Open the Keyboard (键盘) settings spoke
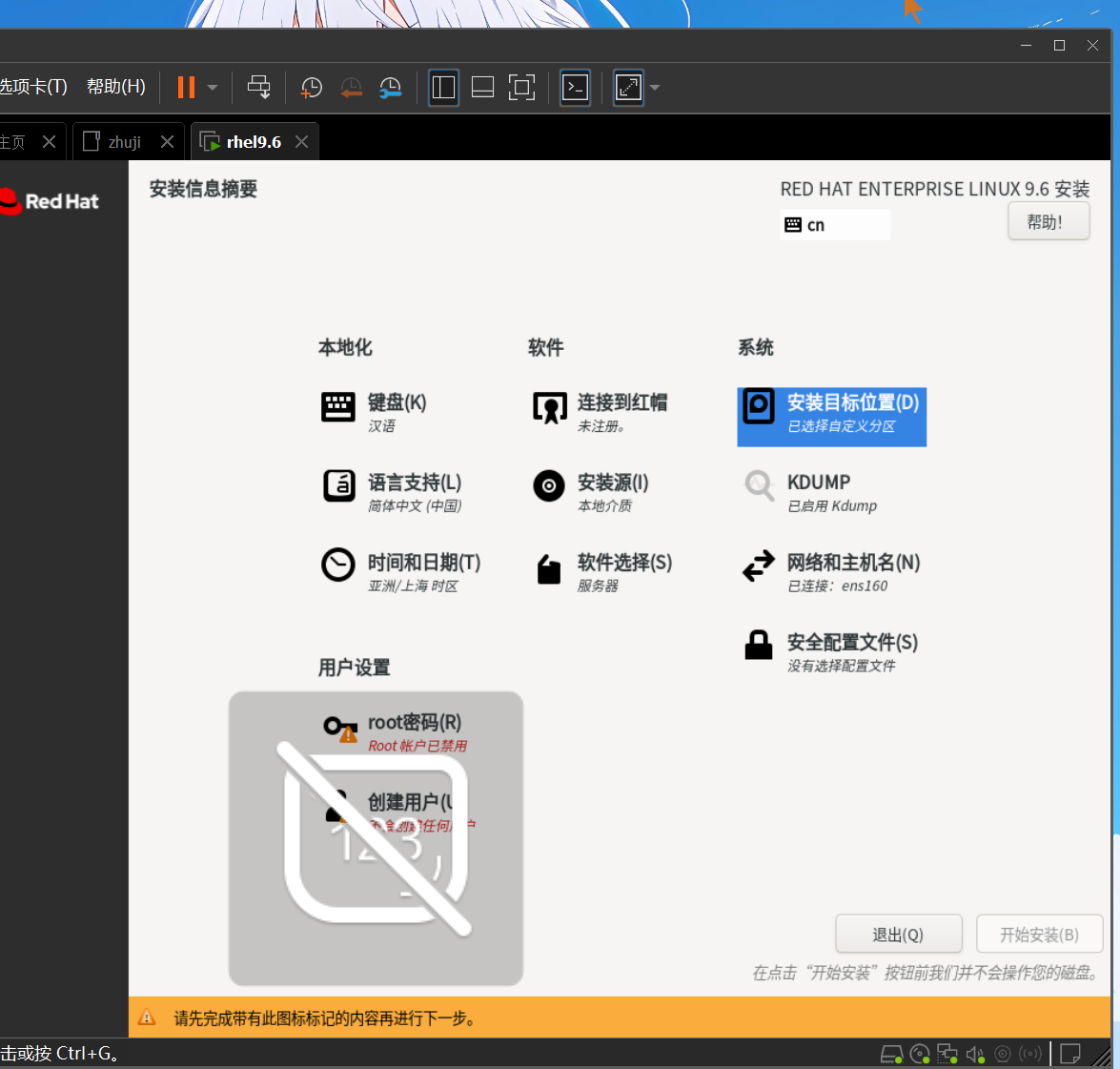This screenshot has height=1069, width=1120. coord(374,412)
